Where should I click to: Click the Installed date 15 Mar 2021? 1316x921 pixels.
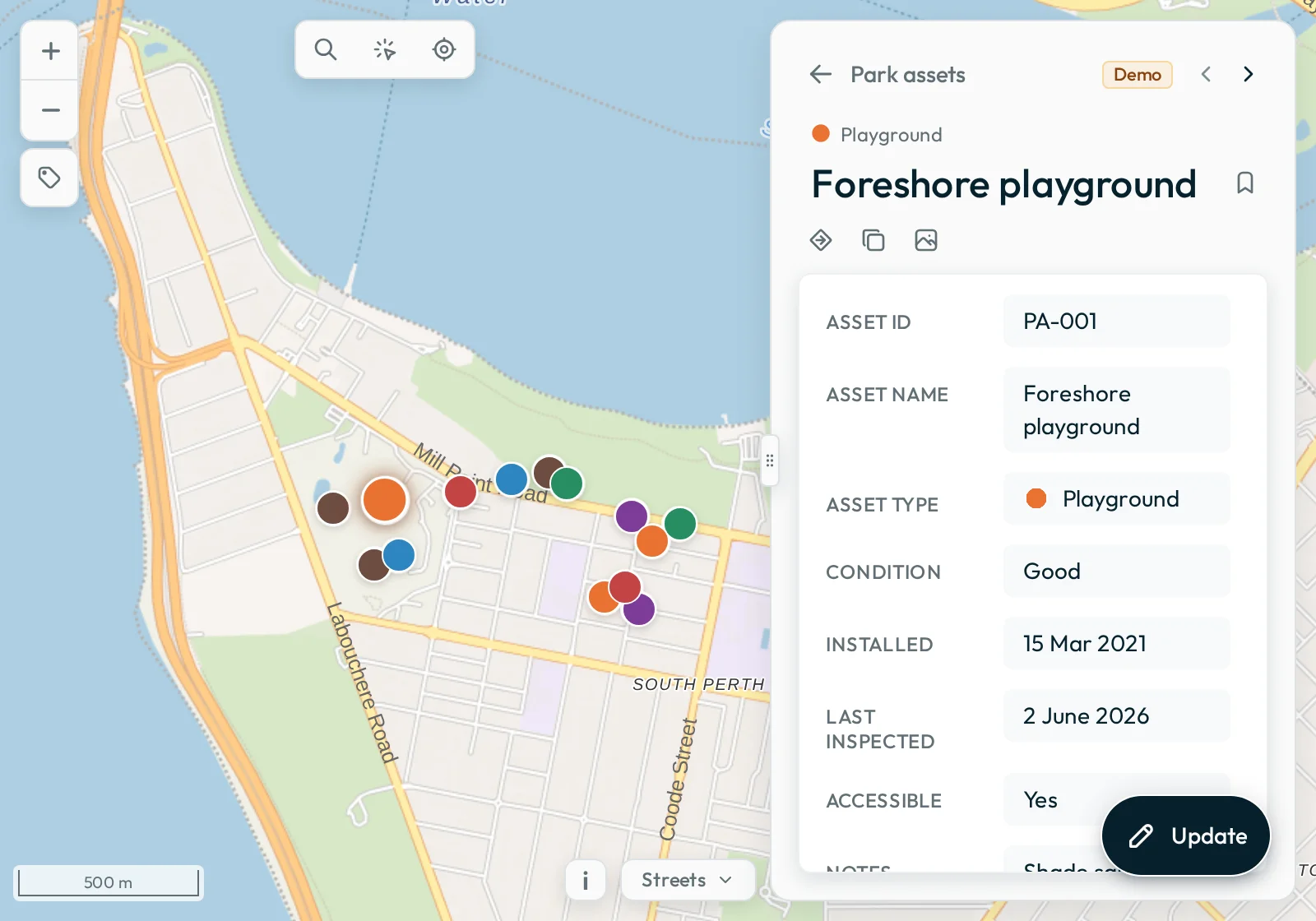pyautogui.click(x=1117, y=644)
